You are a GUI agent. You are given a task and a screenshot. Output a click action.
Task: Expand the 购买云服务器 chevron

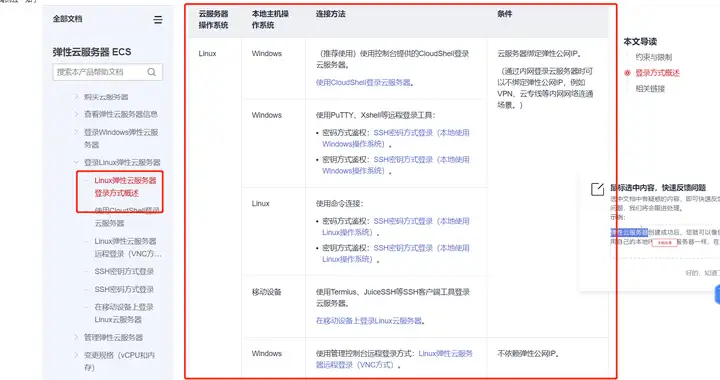(x=76, y=97)
